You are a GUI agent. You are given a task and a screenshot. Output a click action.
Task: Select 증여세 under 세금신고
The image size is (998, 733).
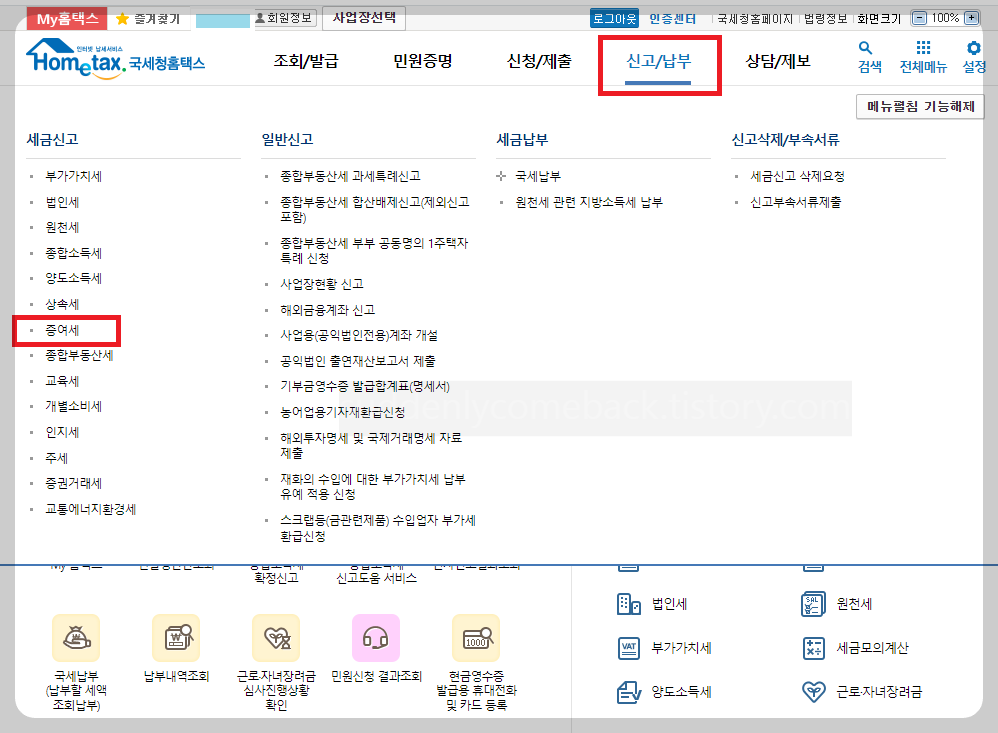(x=68, y=330)
